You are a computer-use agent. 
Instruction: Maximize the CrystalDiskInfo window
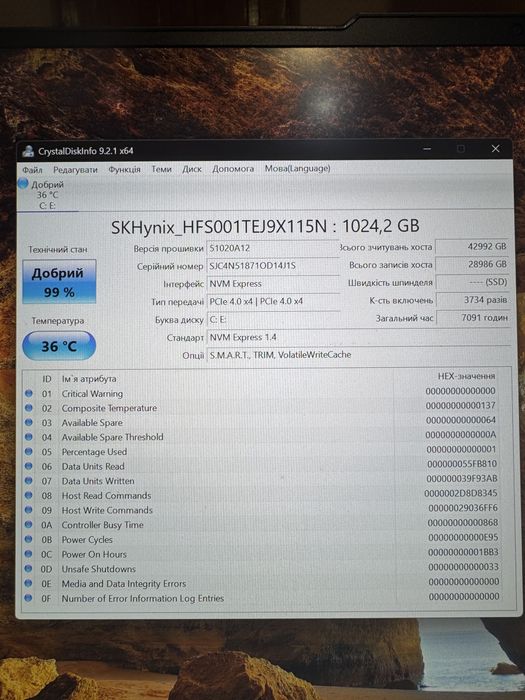click(x=461, y=149)
